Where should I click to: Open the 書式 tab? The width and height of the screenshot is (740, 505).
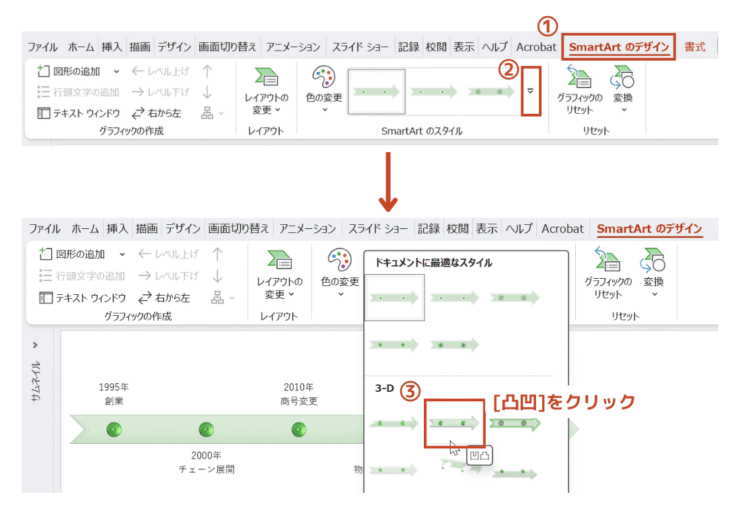[x=694, y=47]
